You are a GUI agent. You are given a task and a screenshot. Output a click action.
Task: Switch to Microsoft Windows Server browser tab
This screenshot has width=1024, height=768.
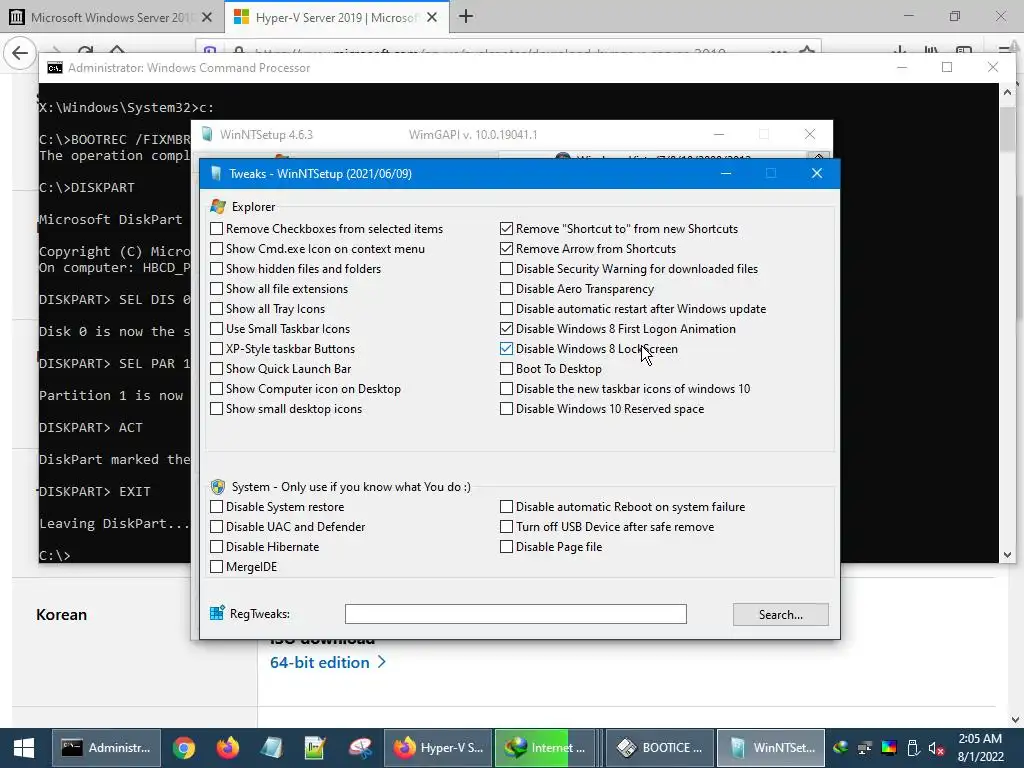(x=111, y=18)
